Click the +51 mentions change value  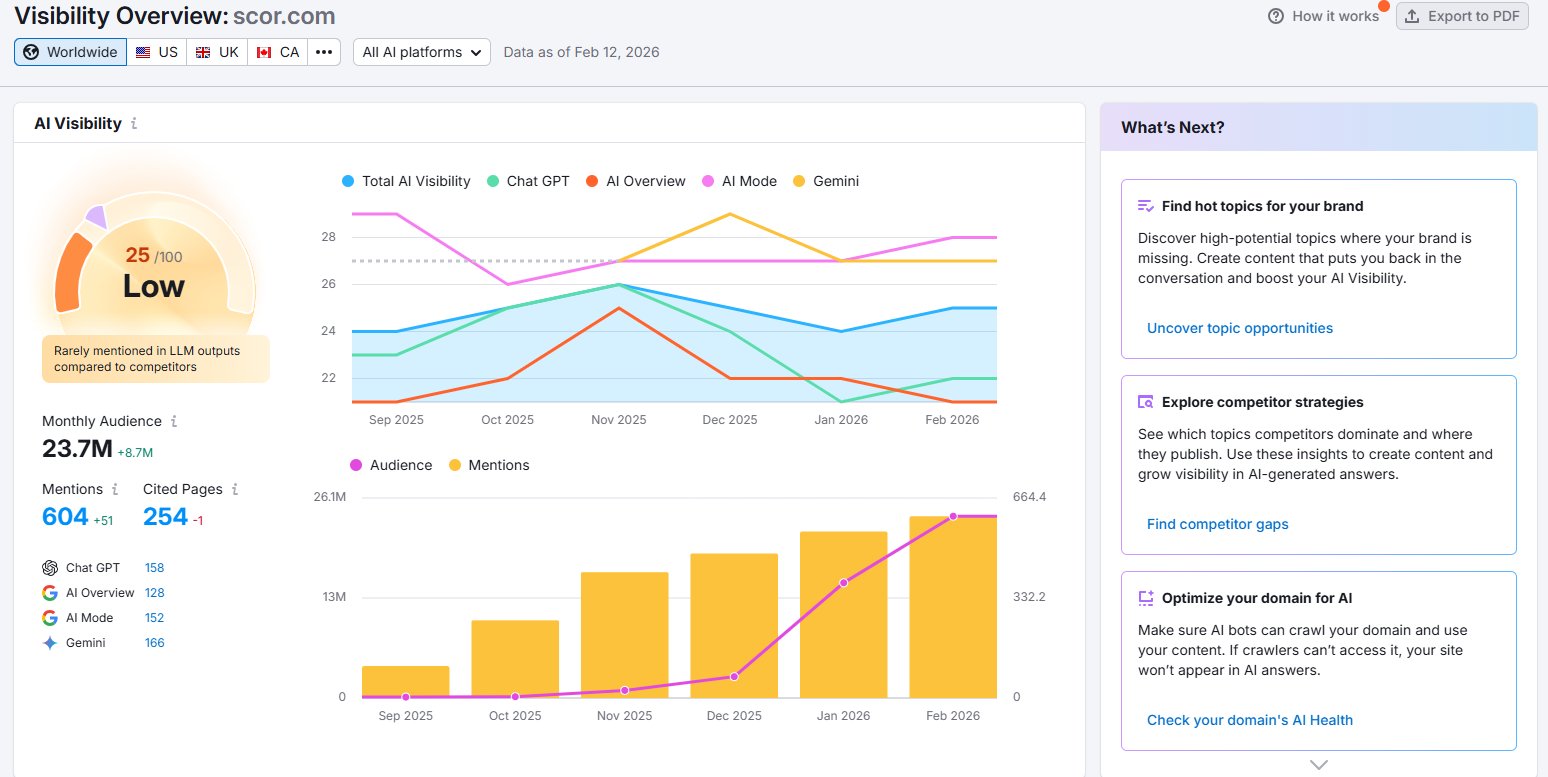103,521
